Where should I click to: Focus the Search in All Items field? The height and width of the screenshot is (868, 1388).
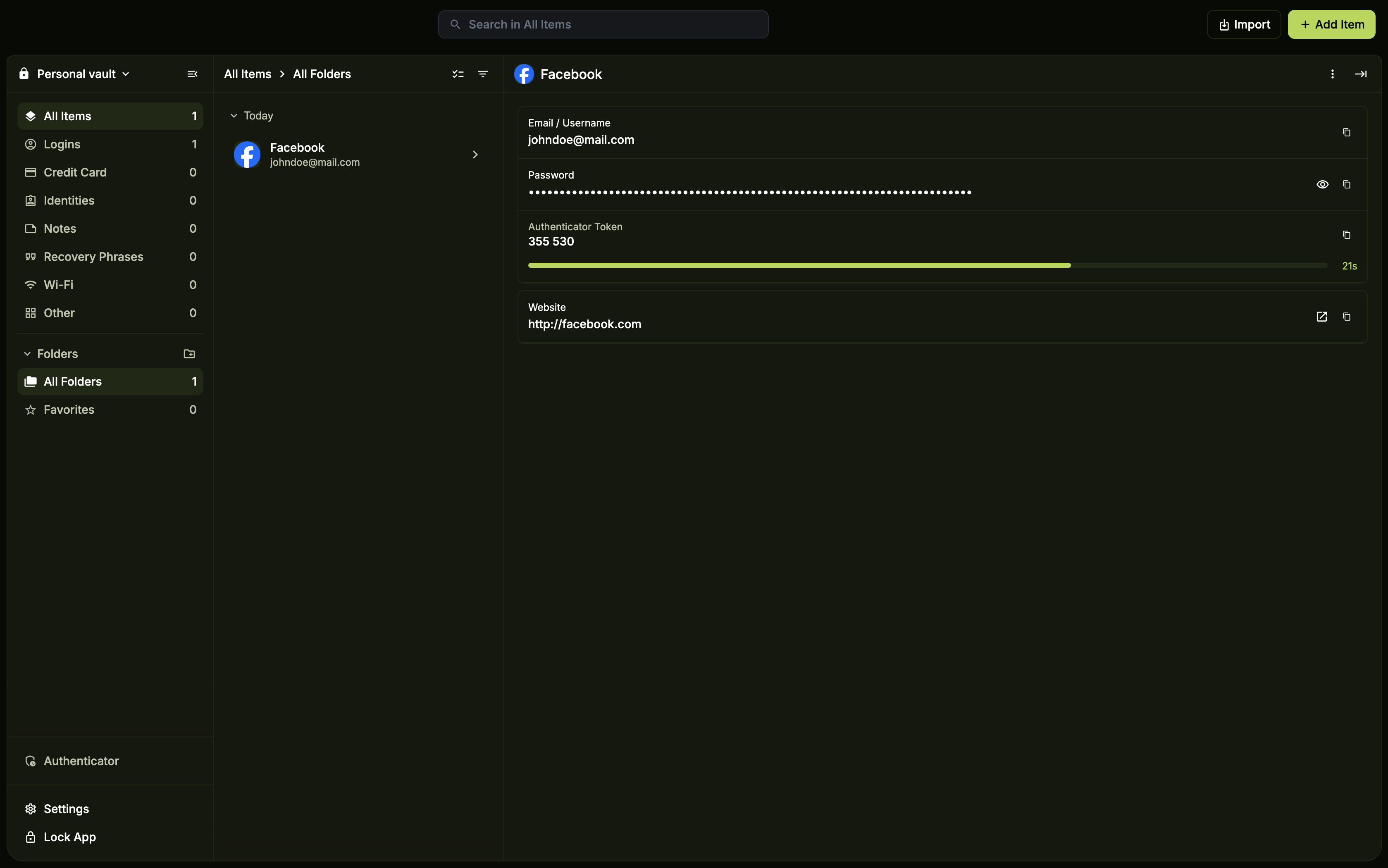pyautogui.click(x=603, y=25)
